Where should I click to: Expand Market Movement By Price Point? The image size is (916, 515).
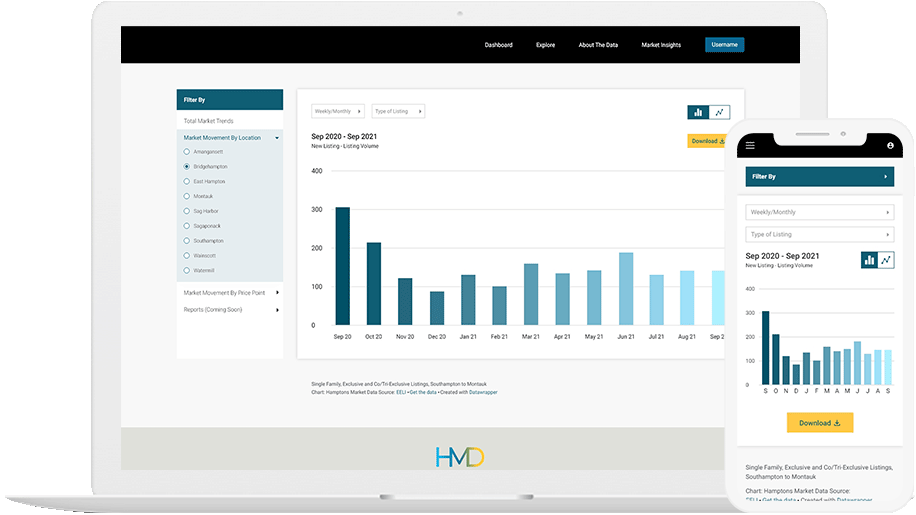(x=229, y=293)
